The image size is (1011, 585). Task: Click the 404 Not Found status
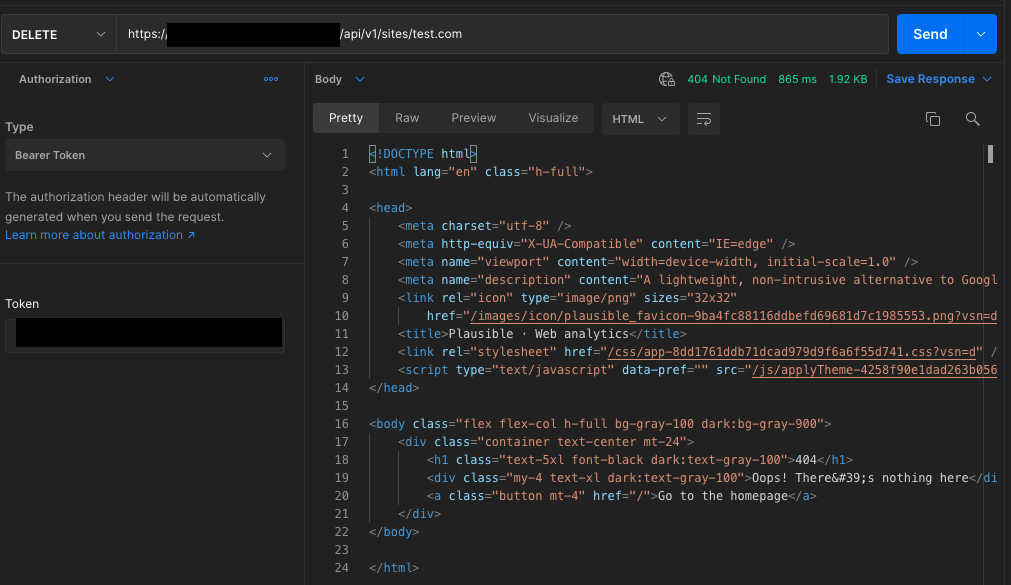(726, 79)
